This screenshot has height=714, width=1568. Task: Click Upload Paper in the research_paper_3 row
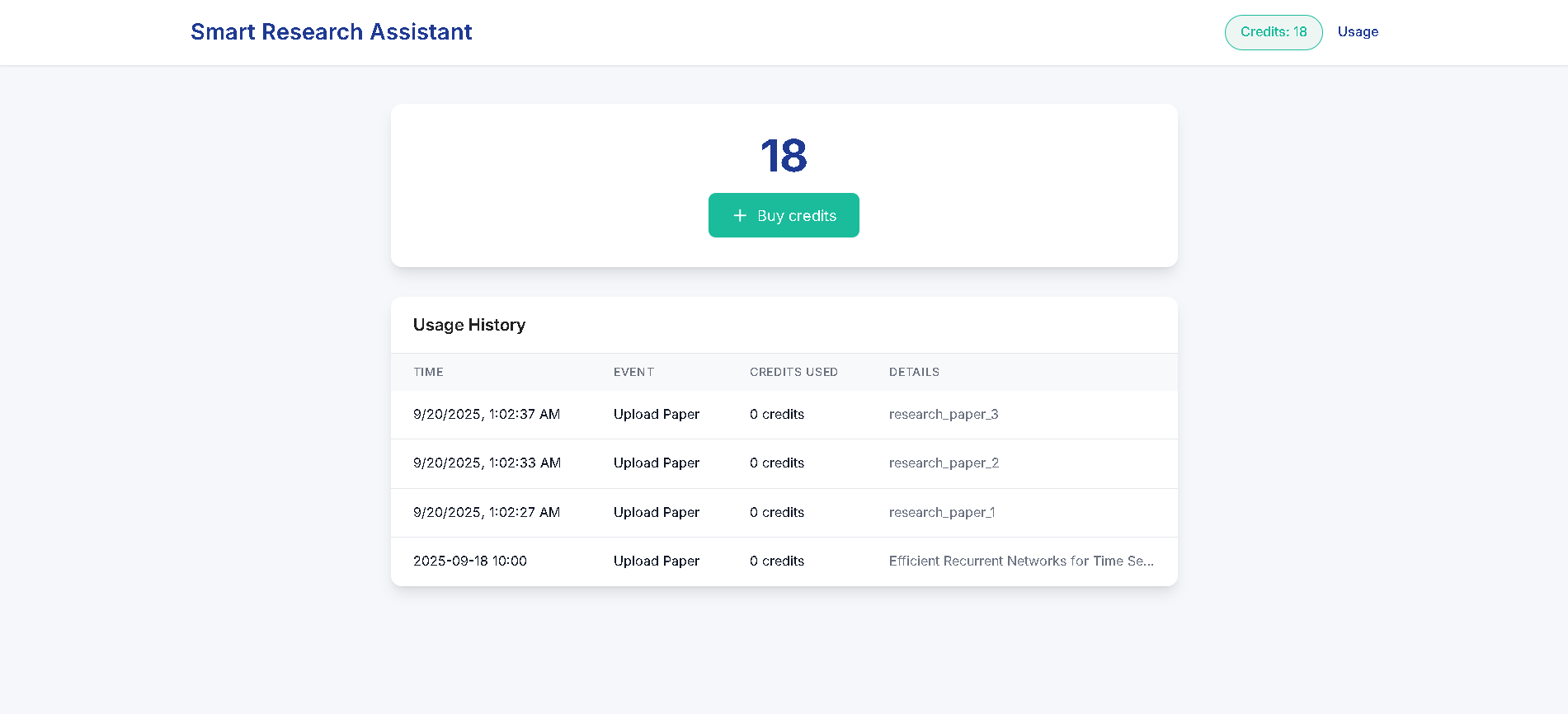[657, 415]
